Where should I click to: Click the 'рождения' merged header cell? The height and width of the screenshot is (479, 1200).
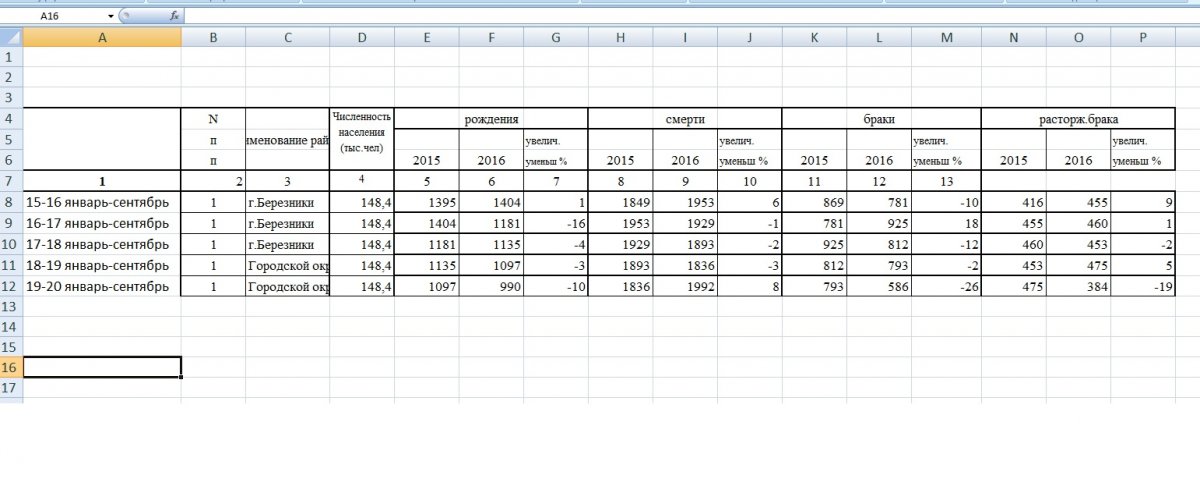(x=491, y=119)
